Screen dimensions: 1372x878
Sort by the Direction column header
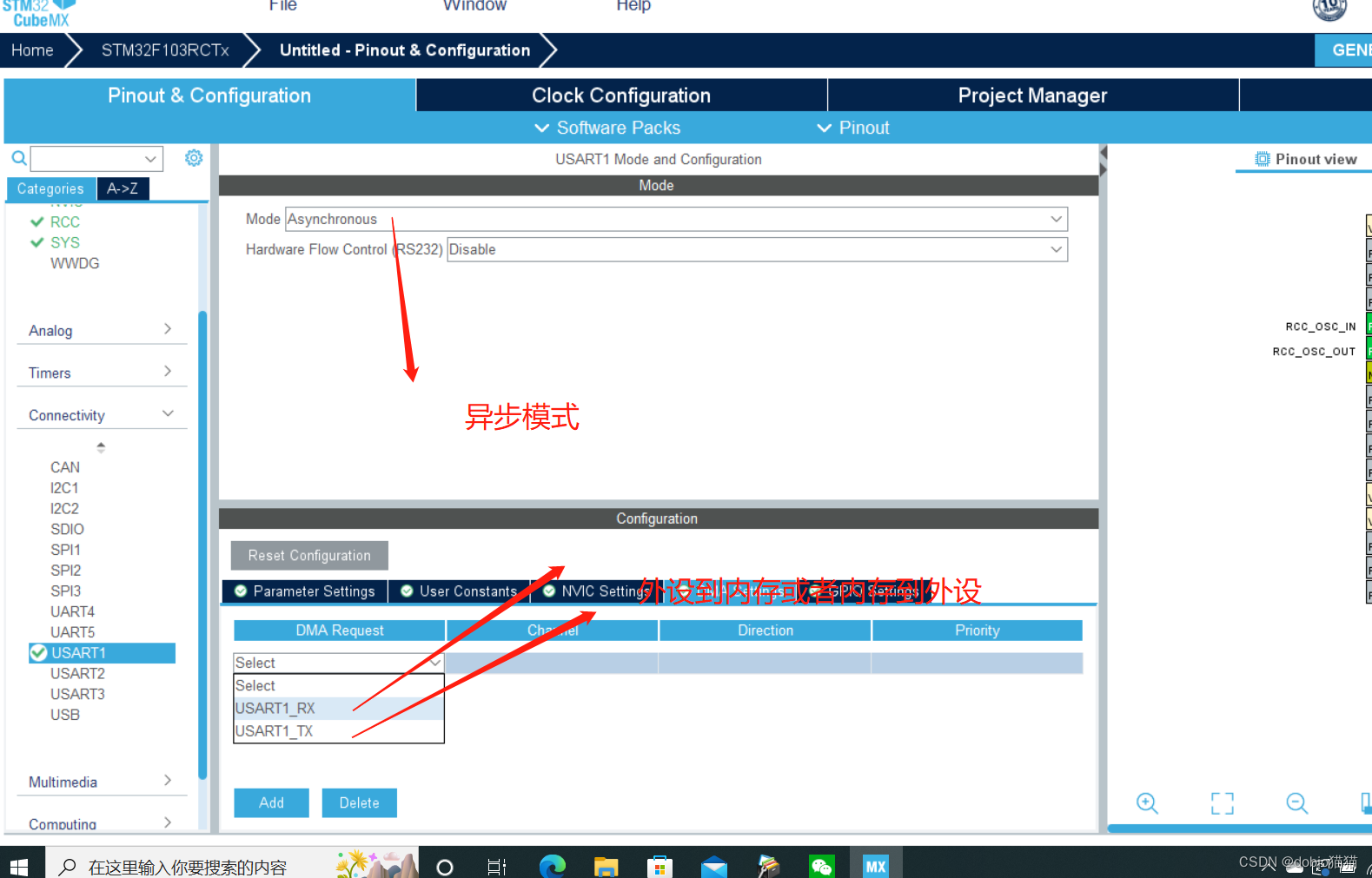(x=766, y=630)
